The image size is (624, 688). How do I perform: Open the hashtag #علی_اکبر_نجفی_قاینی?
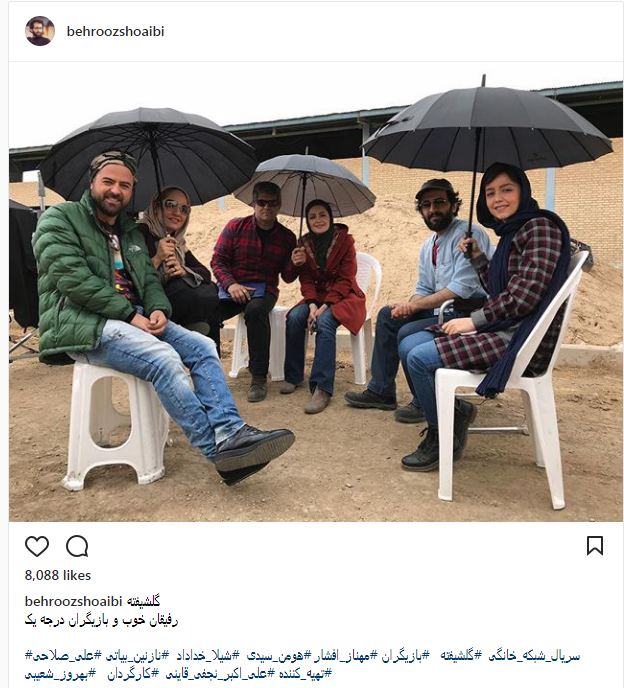pos(219,674)
